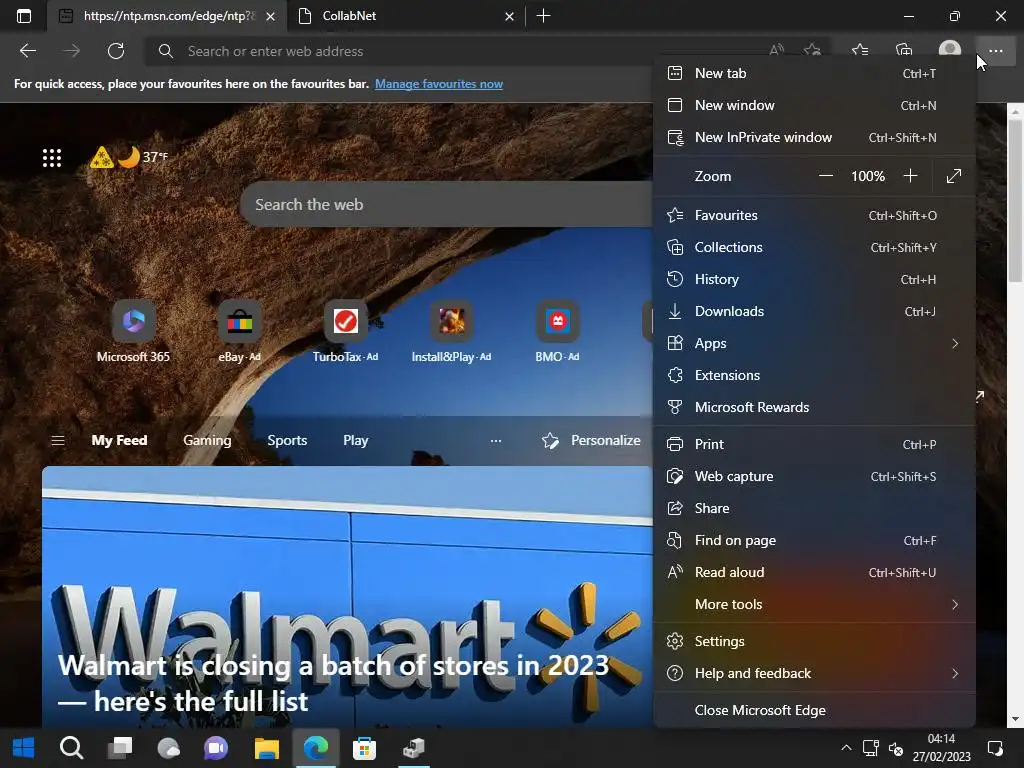Click the Search the web box

coord(447,204)
